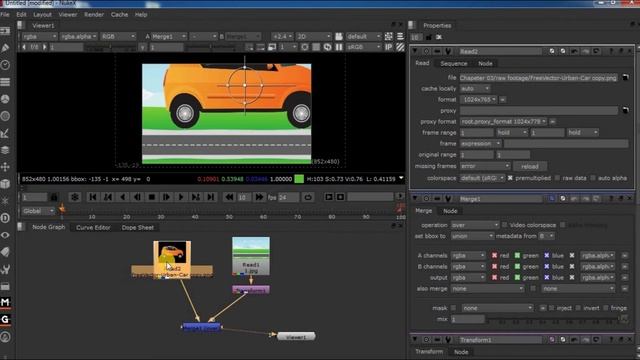640x360 pixels.
Task: Open the 2D view mode dropdown
Action: click(x=313, y=37)
